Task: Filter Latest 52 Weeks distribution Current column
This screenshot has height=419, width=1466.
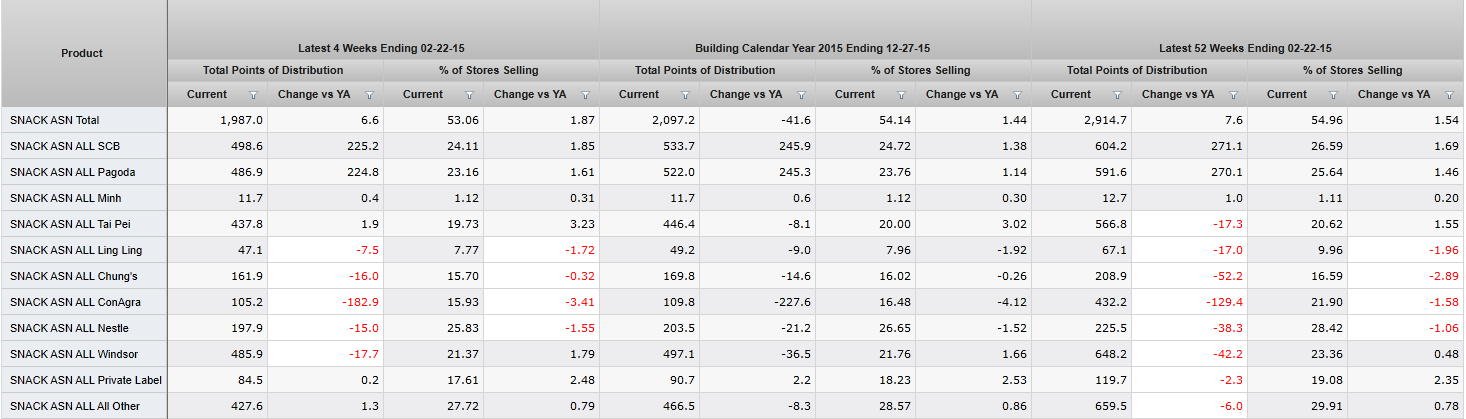Action: click(1117, 95)
